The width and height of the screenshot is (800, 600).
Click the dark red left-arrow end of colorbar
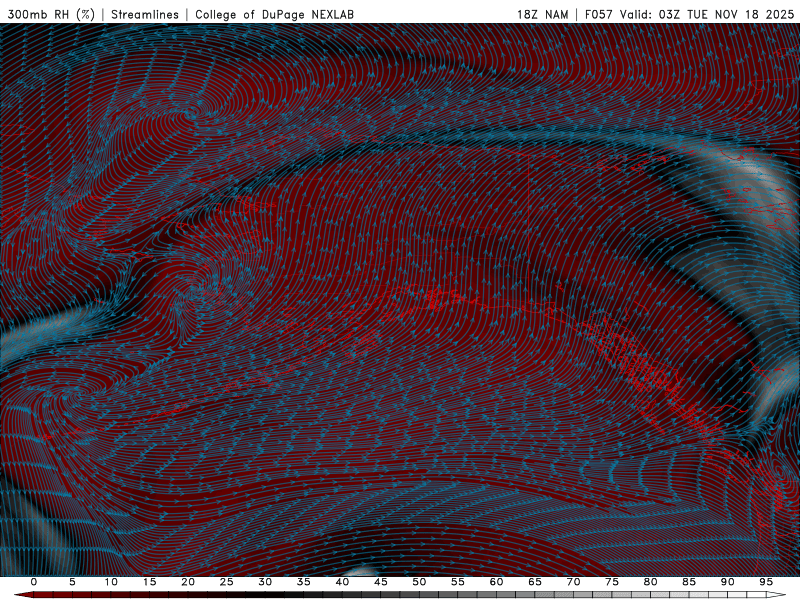(23, 595)
